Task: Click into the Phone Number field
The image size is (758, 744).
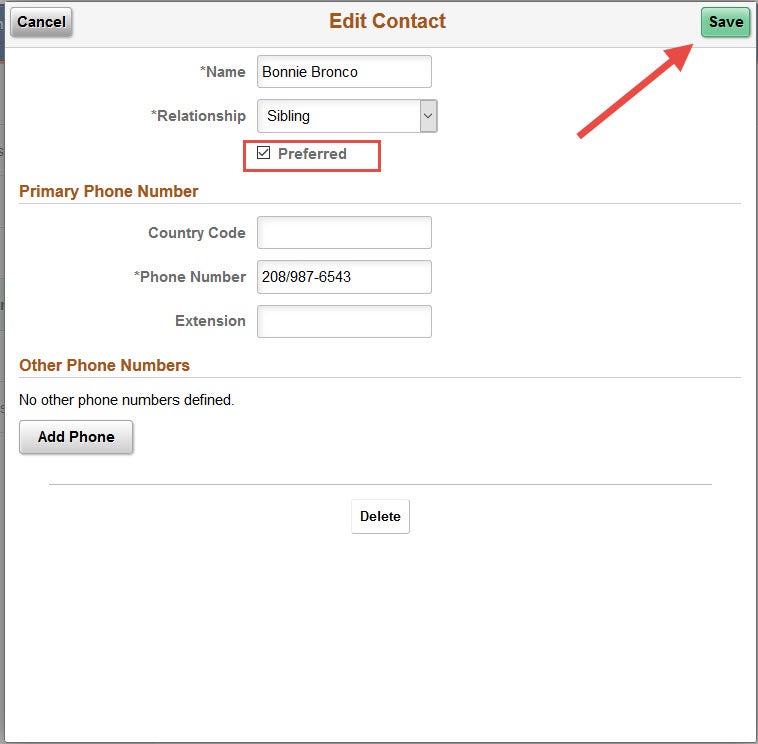Action: click(x=344, y=277)
